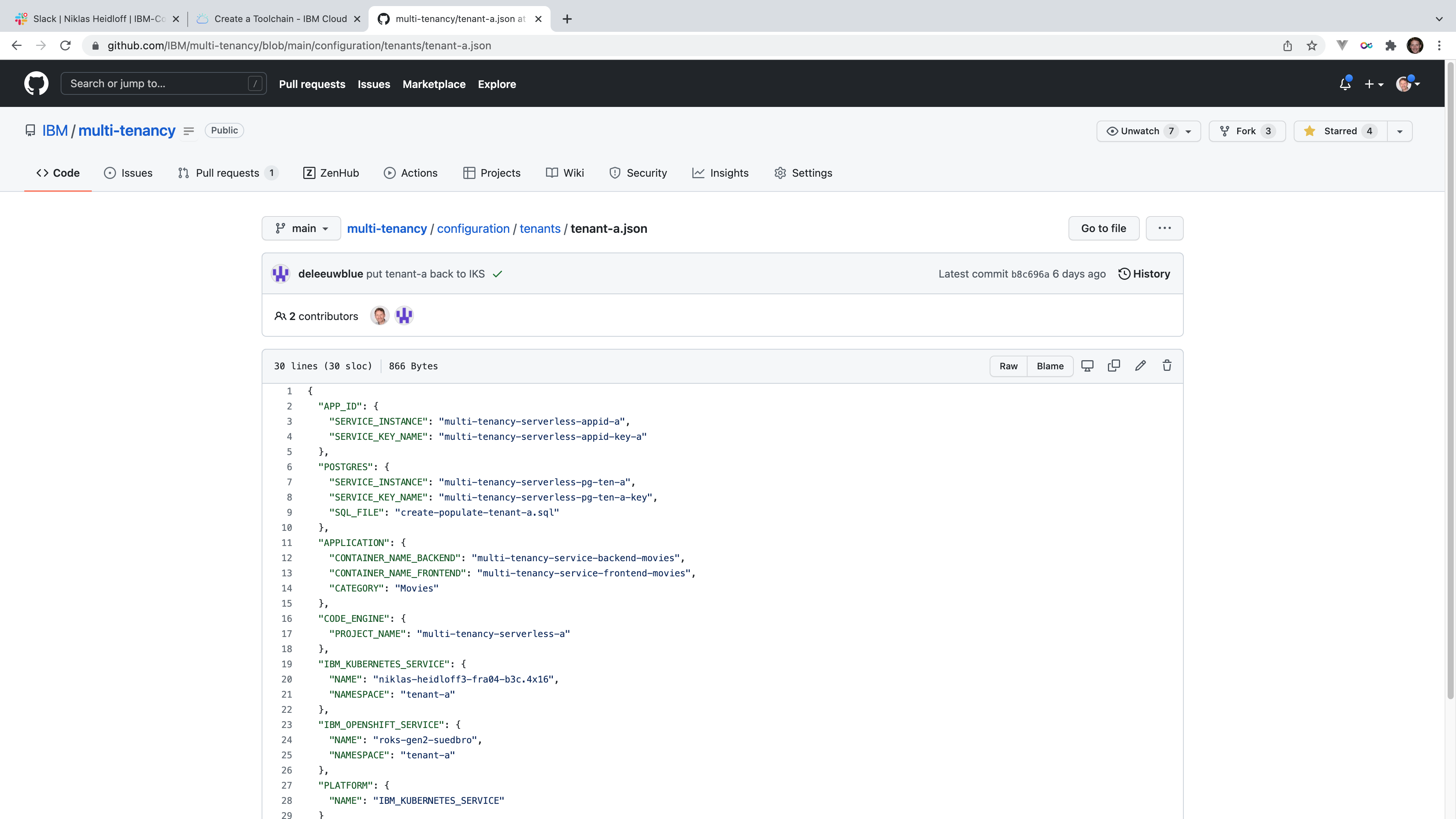
Task: Delete this file with the trash icon
Action: tap(1167, 366)
